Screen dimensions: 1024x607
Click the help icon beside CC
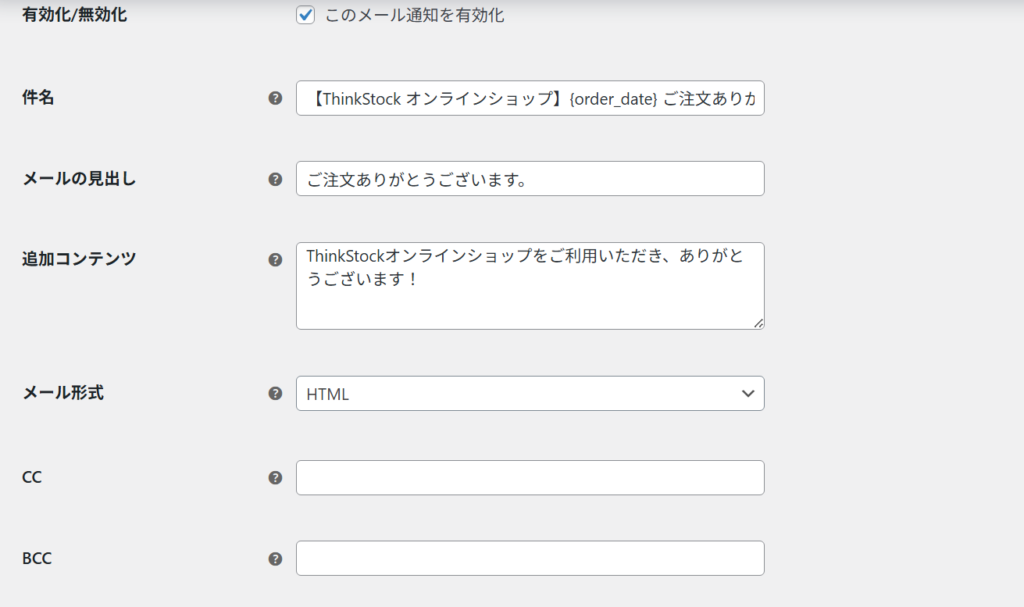[x=275, y=478]
